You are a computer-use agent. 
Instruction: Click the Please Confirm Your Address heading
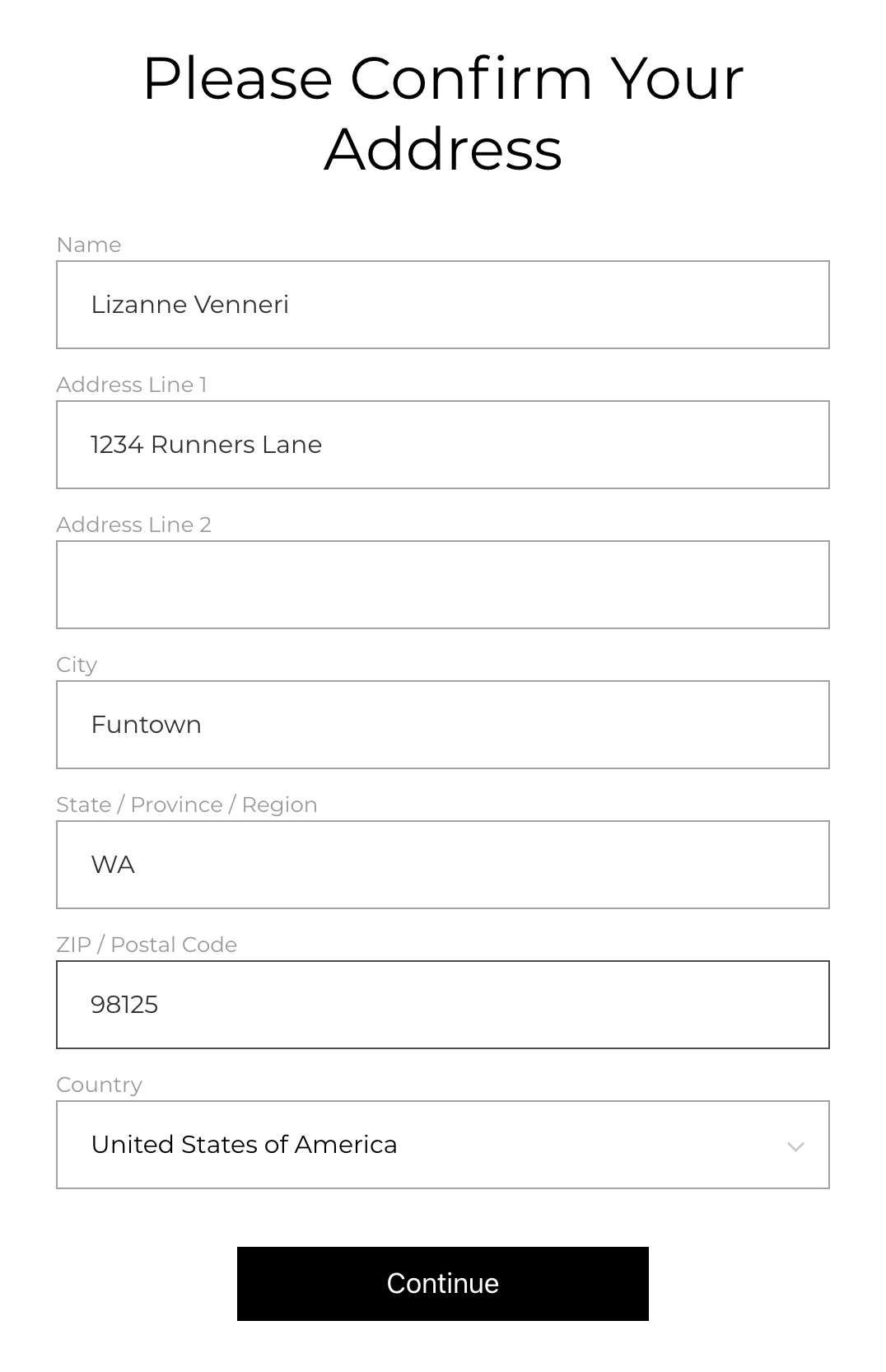(x=443, y=113)
